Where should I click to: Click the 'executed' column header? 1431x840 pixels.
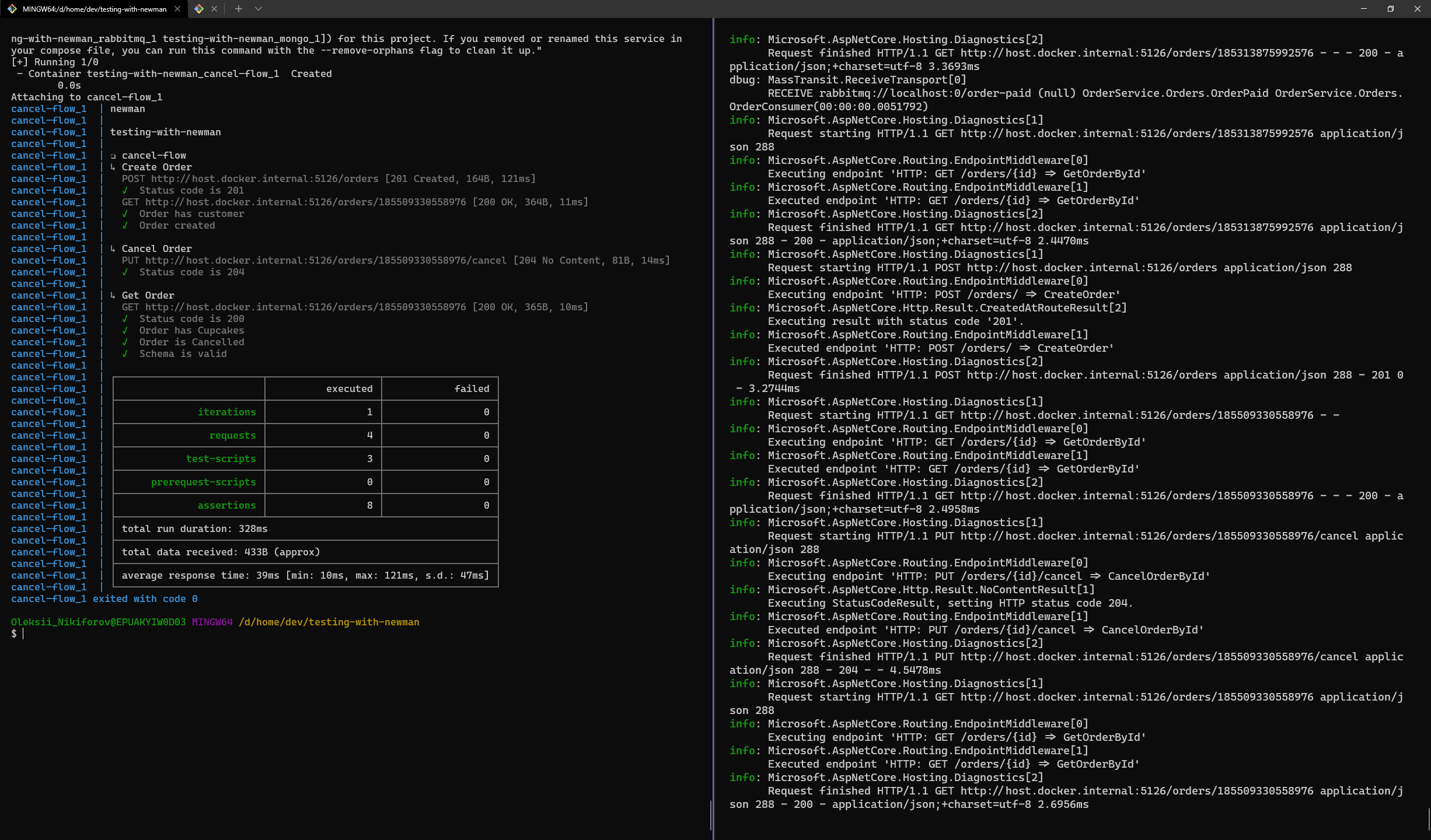(349, 388)
